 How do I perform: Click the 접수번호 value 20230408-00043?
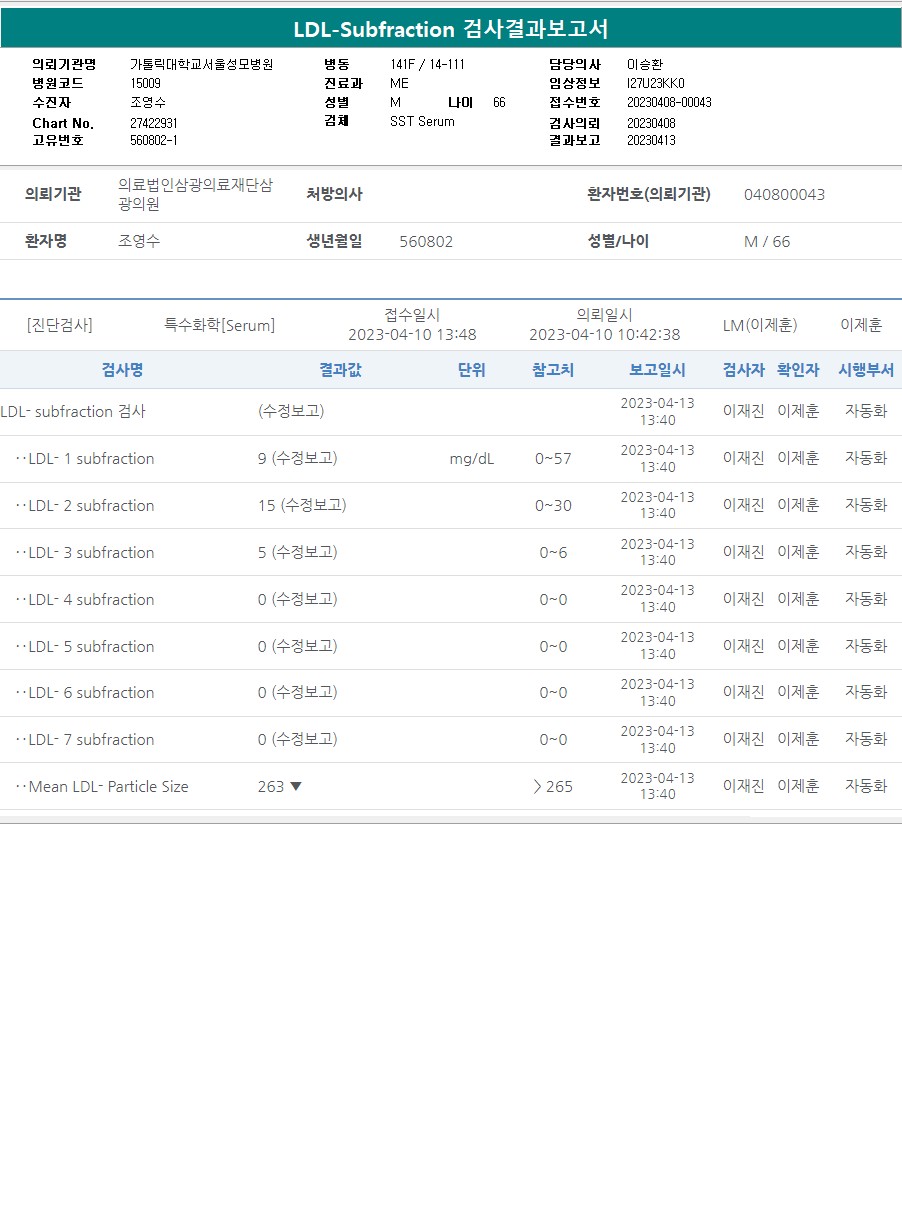pyautogui.click(x=669, y=102)
